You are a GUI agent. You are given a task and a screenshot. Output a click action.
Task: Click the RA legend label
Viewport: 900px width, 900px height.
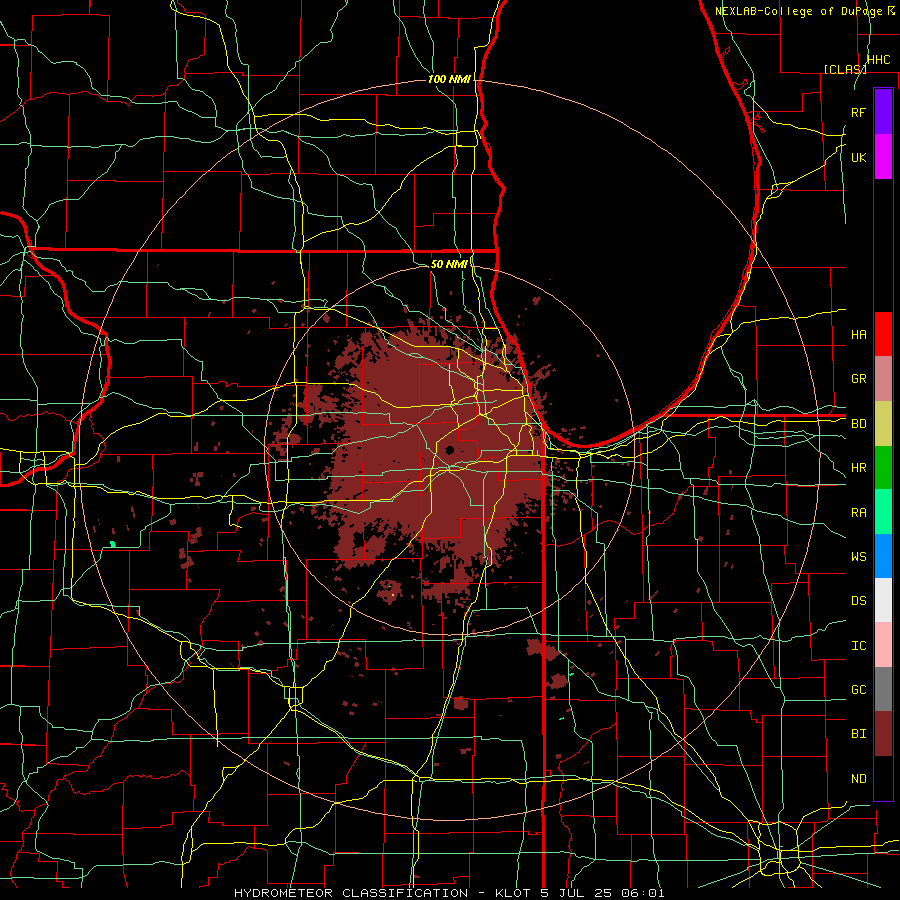[858, 513]
